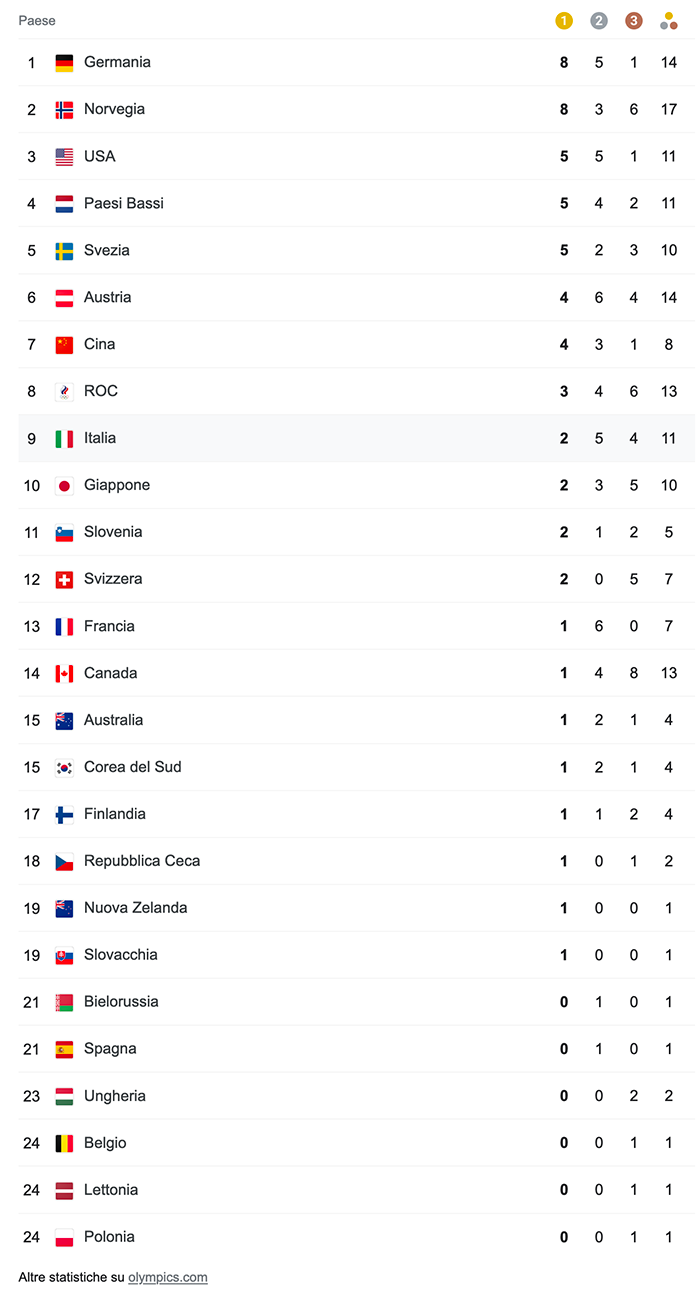The image size is (700, 1304).
Task: Click the Repubblica Ceca country name
Action: tap(142, 861)
